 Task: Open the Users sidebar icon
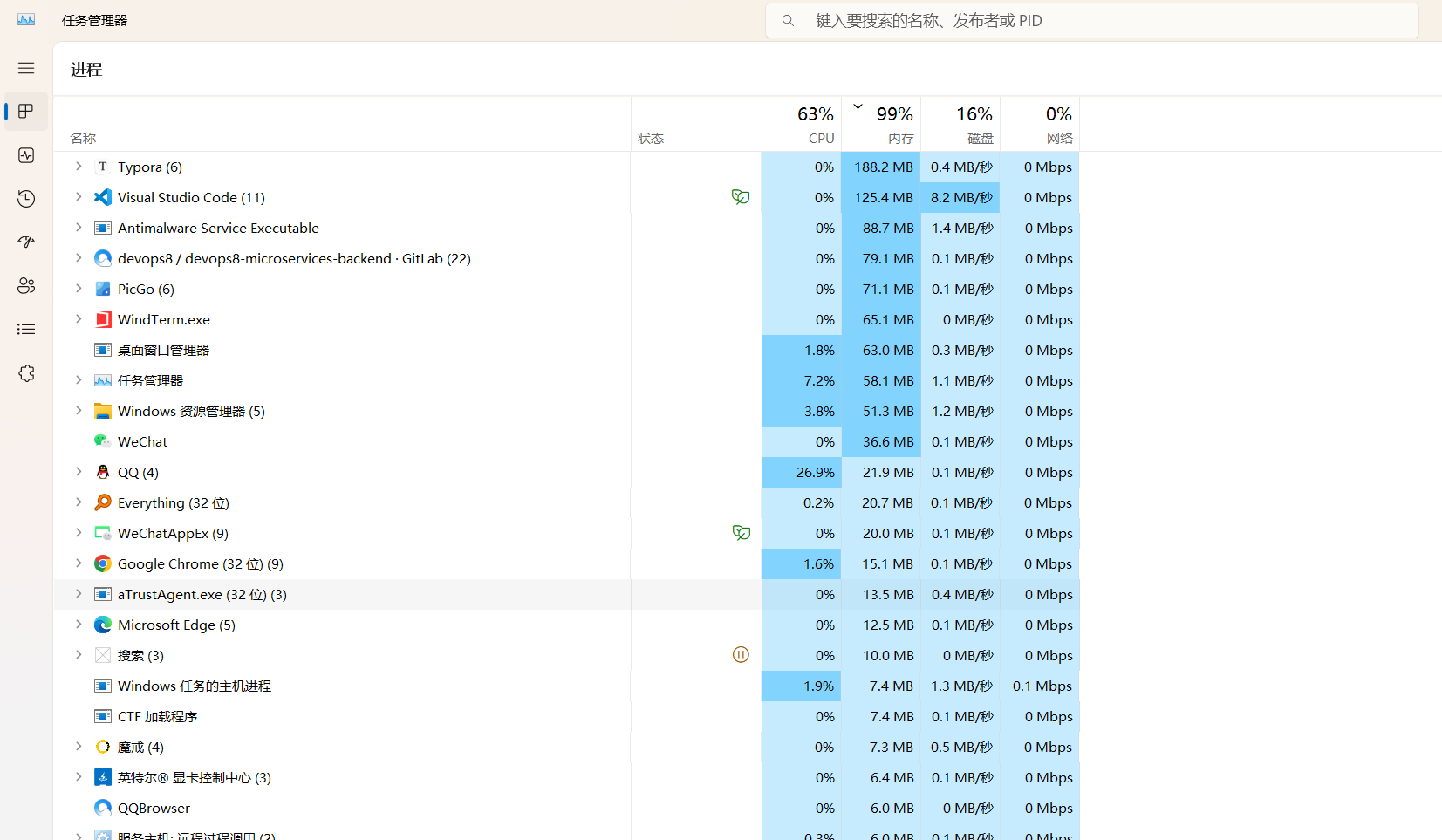(x=26, y=286)
